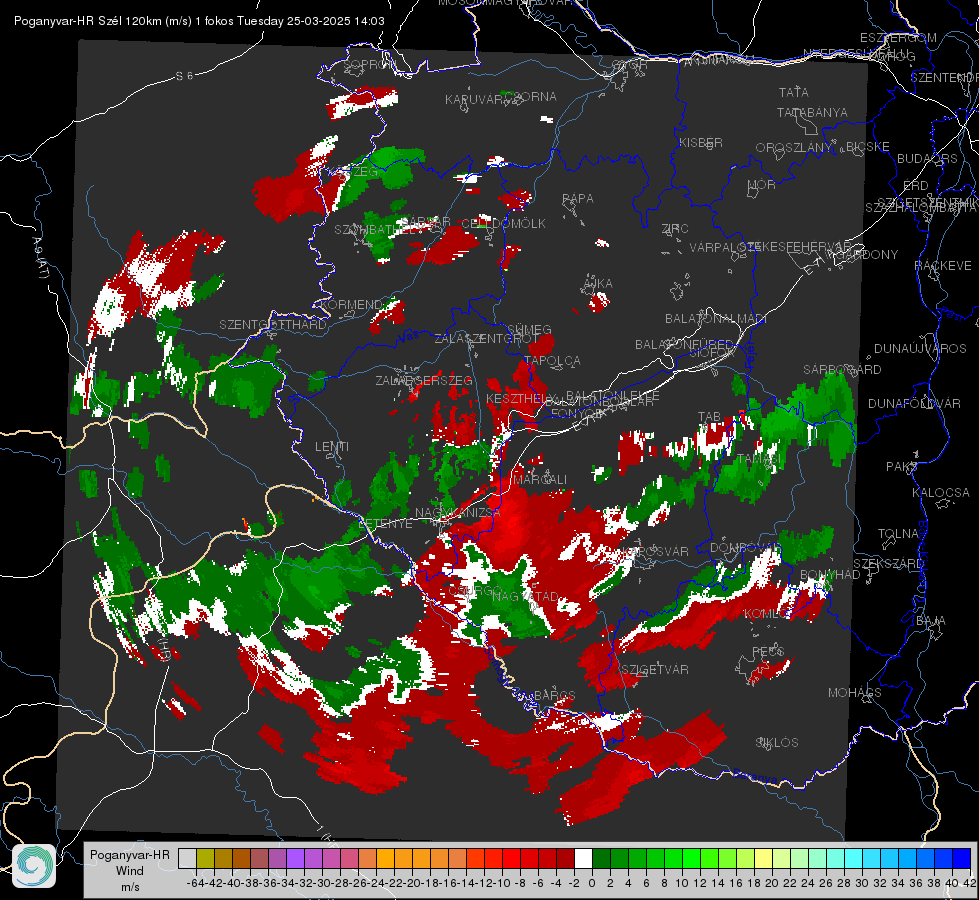Image resolution: width=979 pixels, height=900 pixels.
Task: Click the BICSKE city label
Action: coord(868,146)
